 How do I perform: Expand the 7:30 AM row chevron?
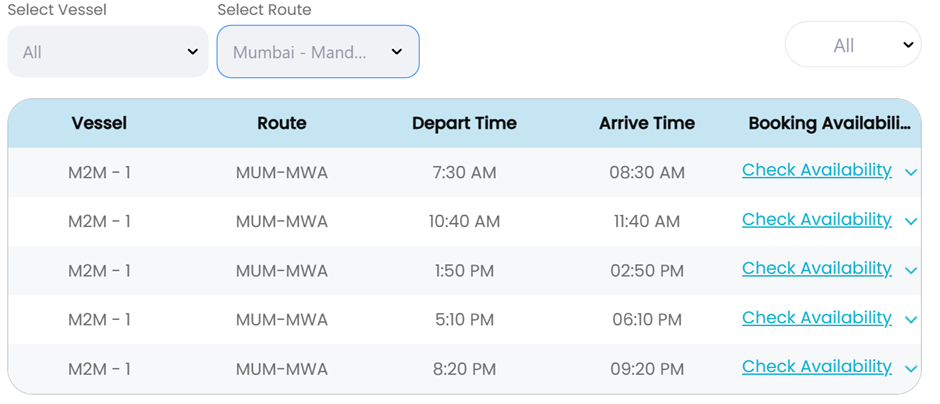tap(911, 173)
